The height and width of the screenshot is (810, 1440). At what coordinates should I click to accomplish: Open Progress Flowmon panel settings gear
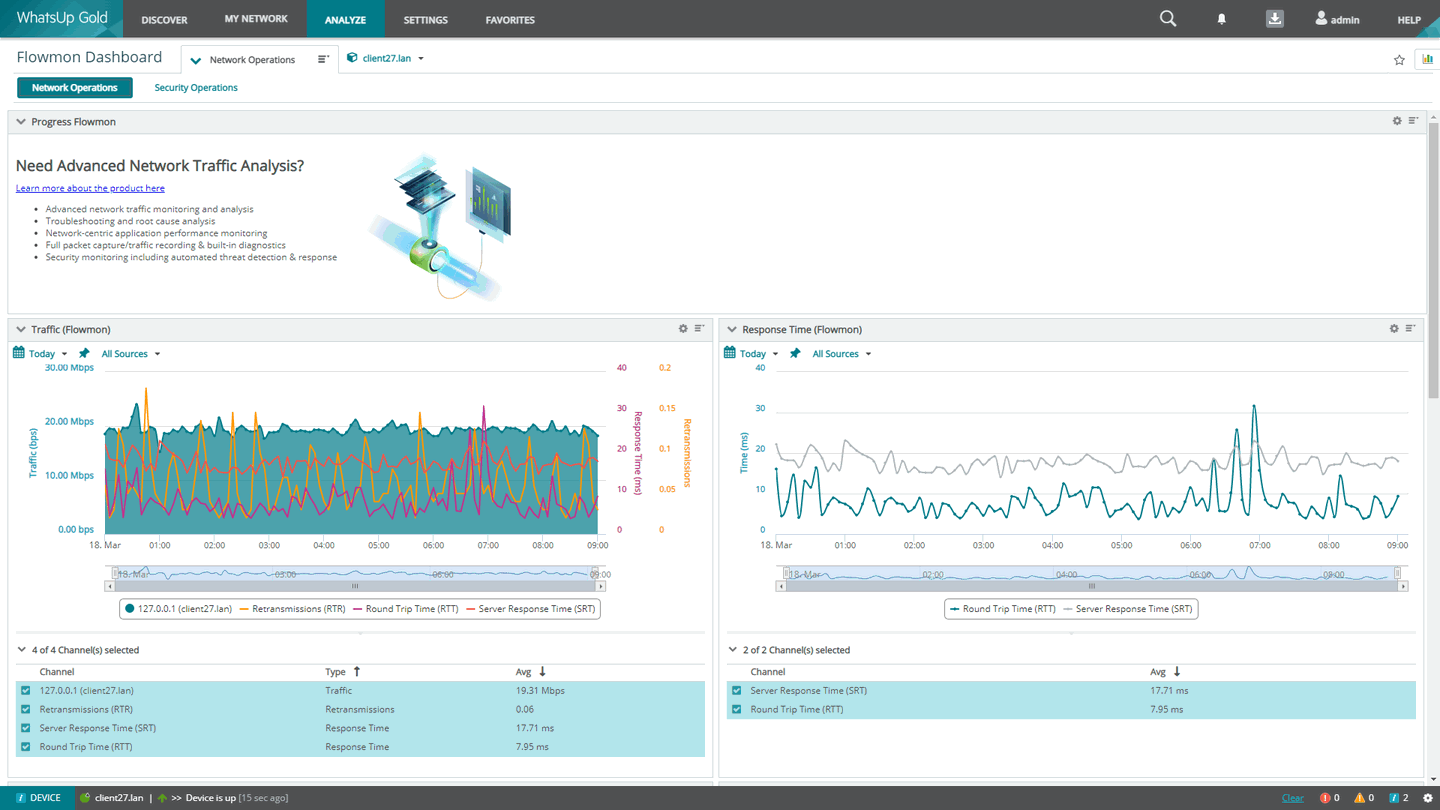(1397, 121)
